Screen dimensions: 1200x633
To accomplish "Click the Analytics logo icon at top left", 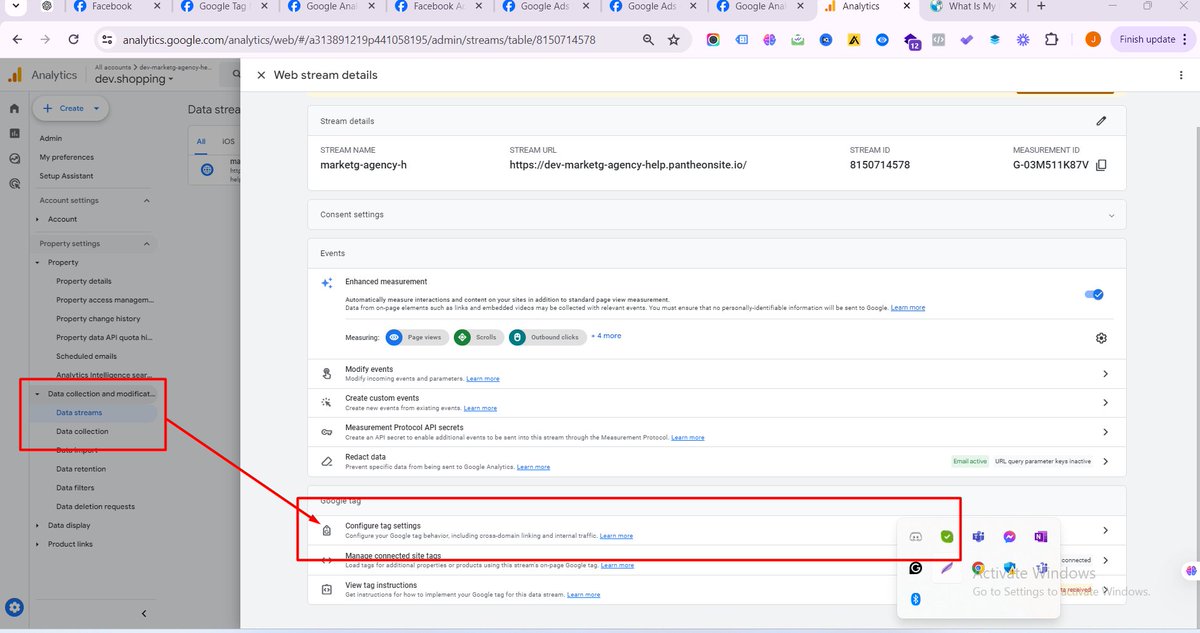I will (x=13, y=74).
